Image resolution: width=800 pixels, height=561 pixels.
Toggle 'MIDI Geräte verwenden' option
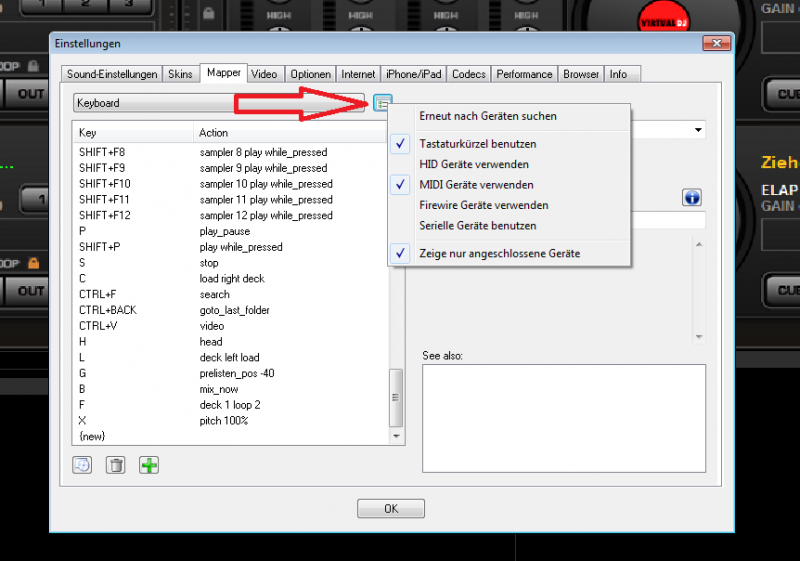click(476, 185)
